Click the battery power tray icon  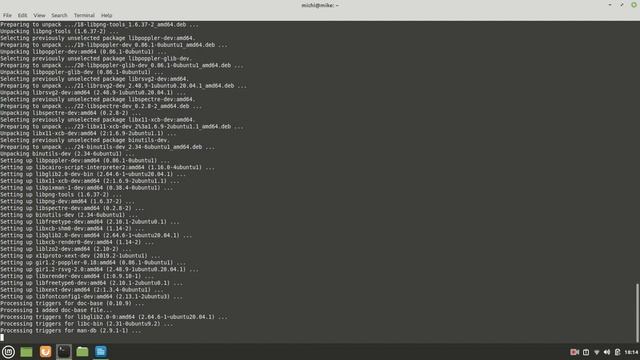pos(618,352)
